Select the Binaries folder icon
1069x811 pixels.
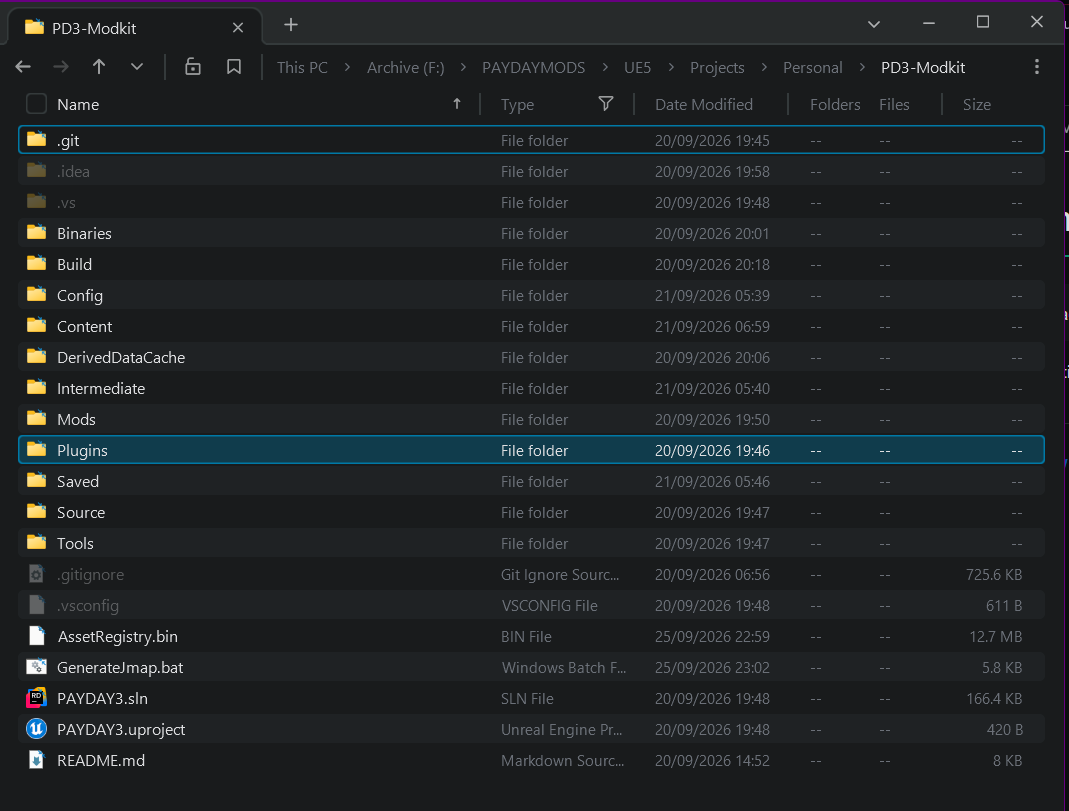(x=36, y=232)
